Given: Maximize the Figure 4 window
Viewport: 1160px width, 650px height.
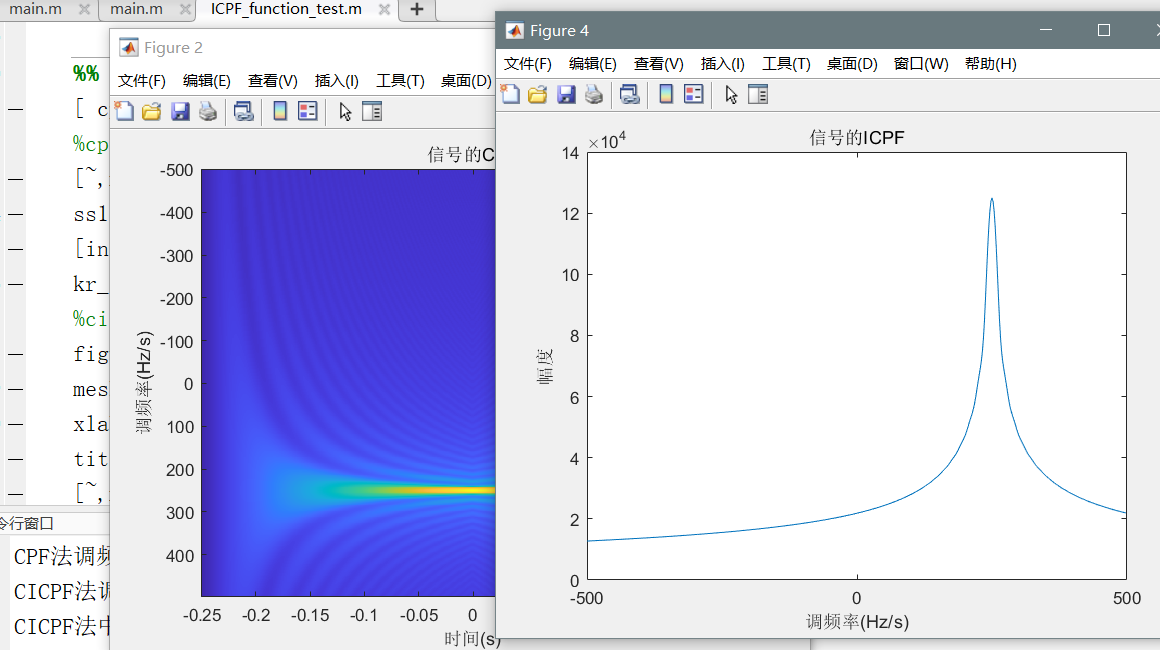Looking at the screenshot, I should pyautogui.click(x=1104, y=30).
